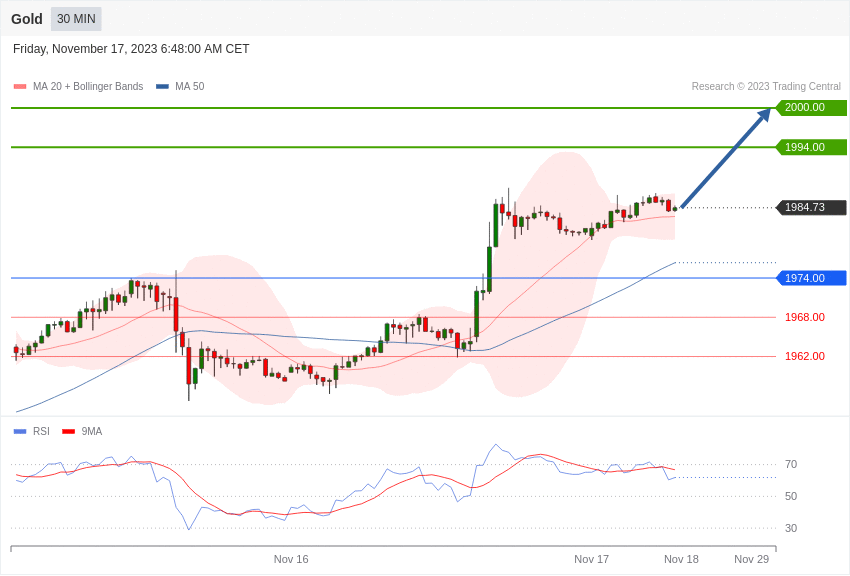
Task: Select the 1994.00 resistance price tag
Action: pos(811,147)
